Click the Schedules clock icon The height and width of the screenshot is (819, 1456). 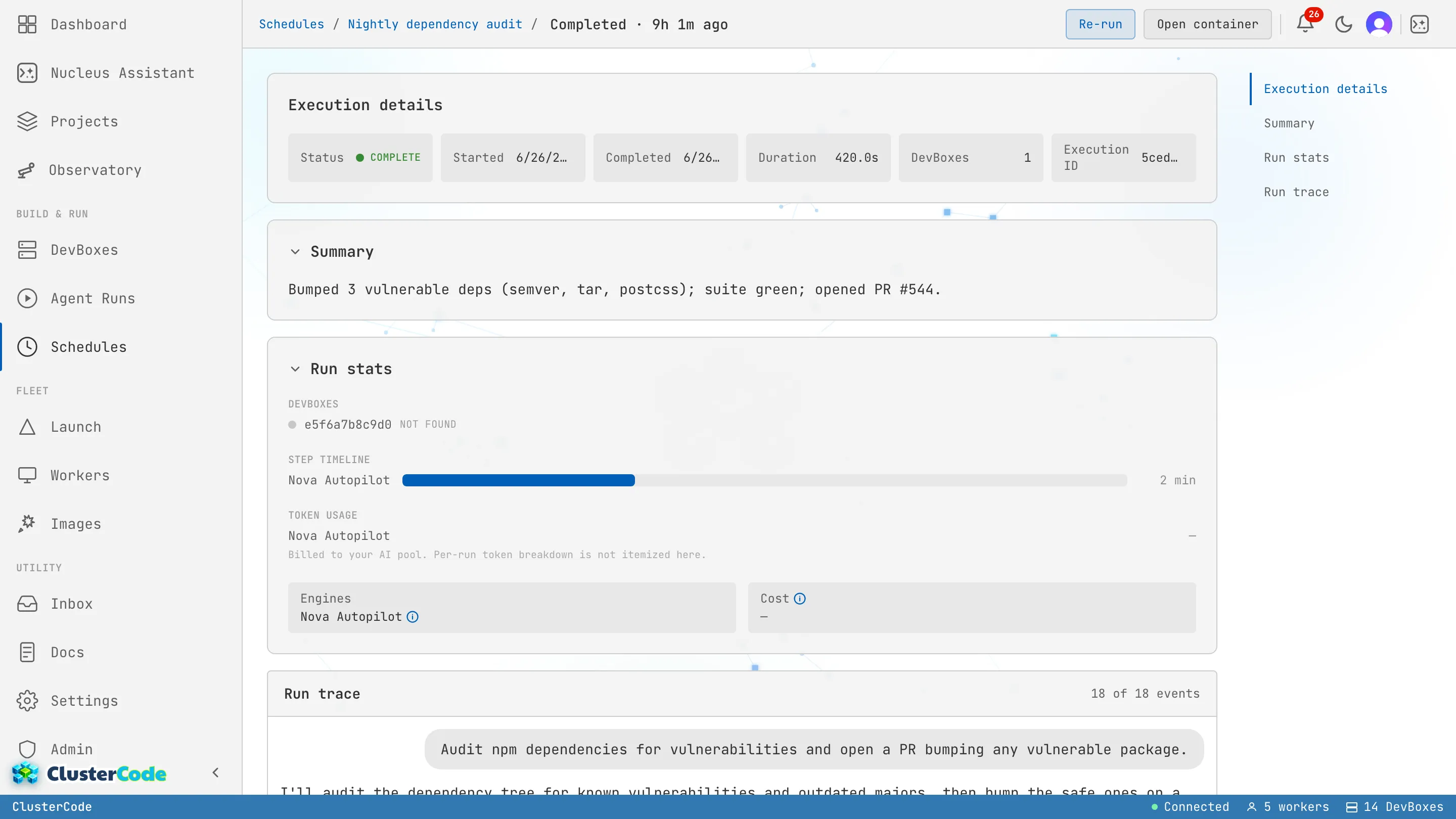[27, 347]
